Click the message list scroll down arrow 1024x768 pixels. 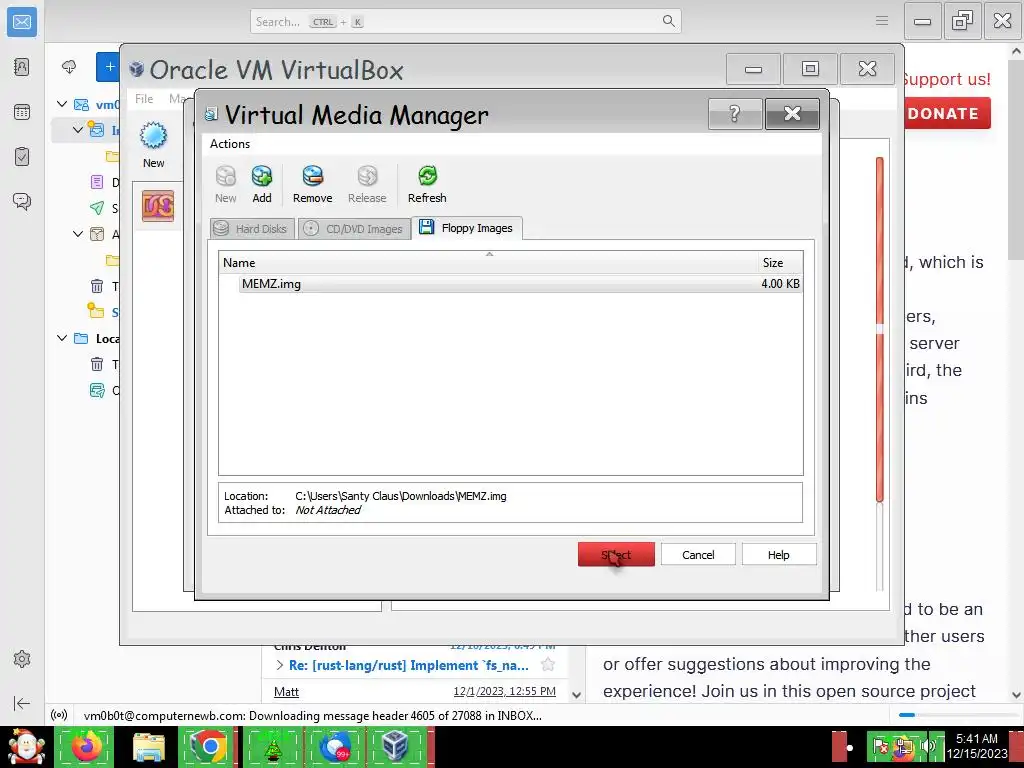(x=577, y=695)
